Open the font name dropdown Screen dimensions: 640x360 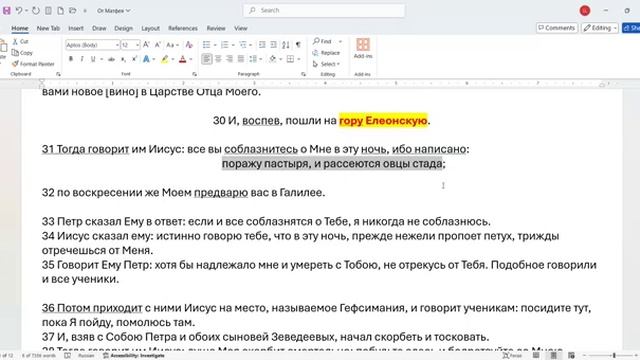coord(117,44)
